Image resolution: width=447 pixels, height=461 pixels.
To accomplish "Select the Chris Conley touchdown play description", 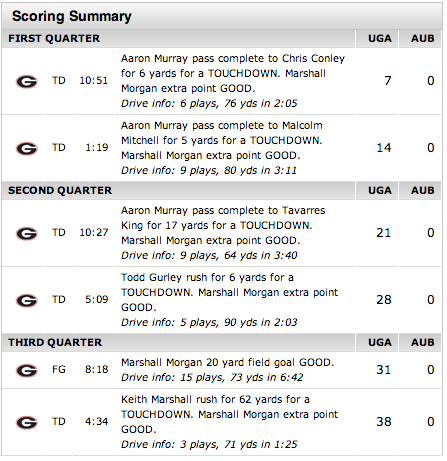I will point(233,73).
